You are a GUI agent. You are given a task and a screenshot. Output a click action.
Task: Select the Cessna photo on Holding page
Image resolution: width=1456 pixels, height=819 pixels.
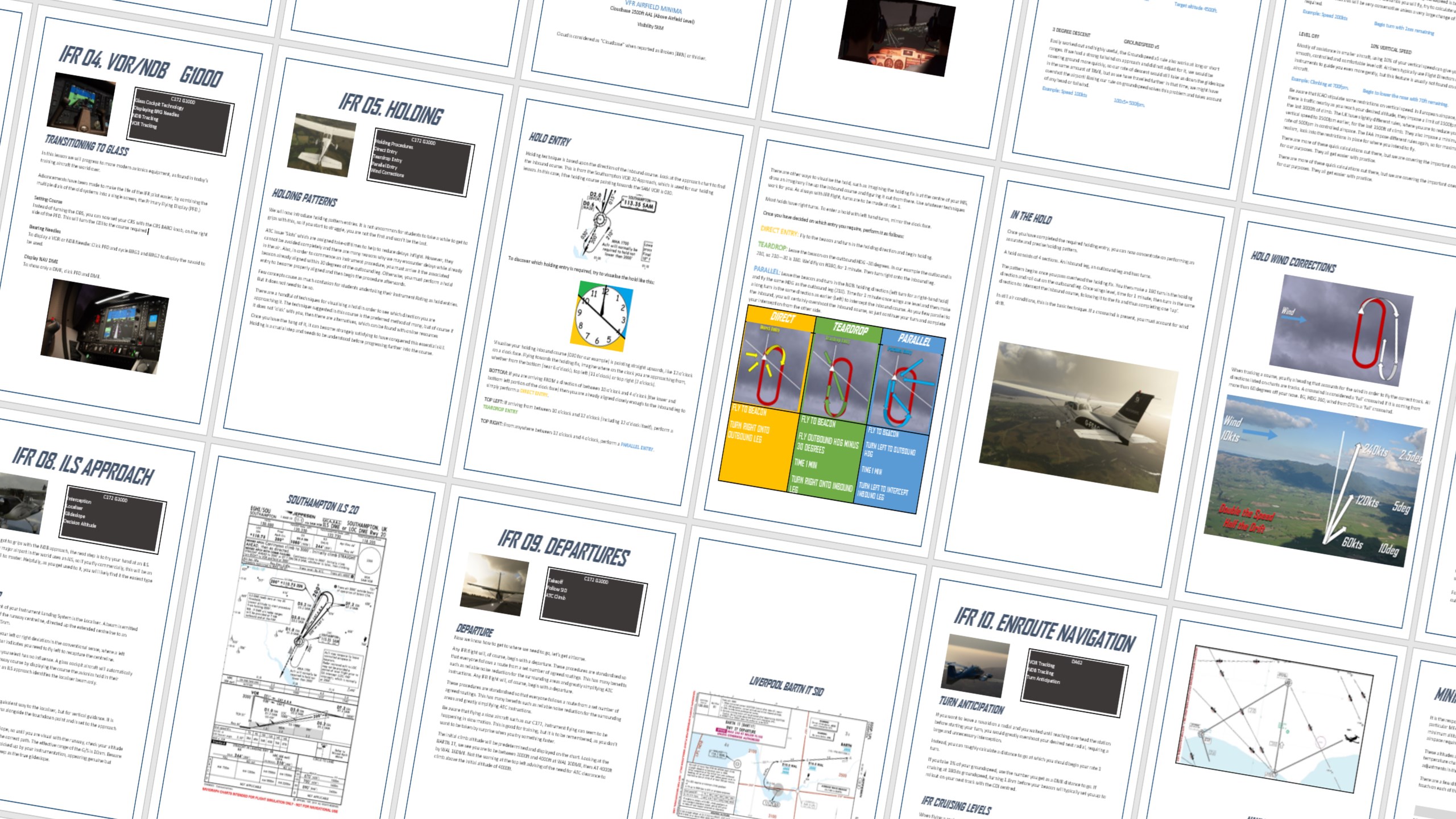click(321, 146)
